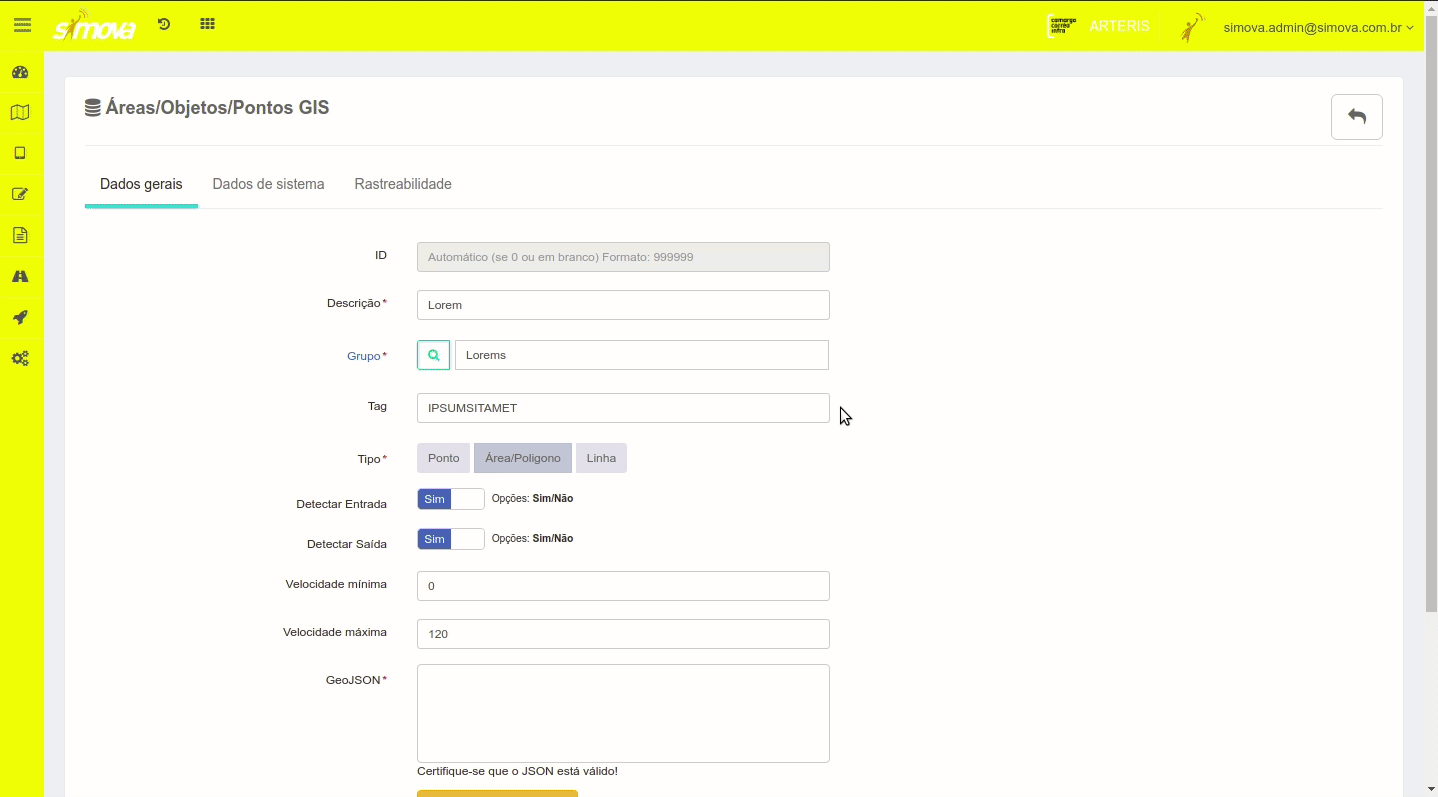Click the Grupo search magnifier button
The height and width of the screenshot is (797, 1438).
pos(433,355)
